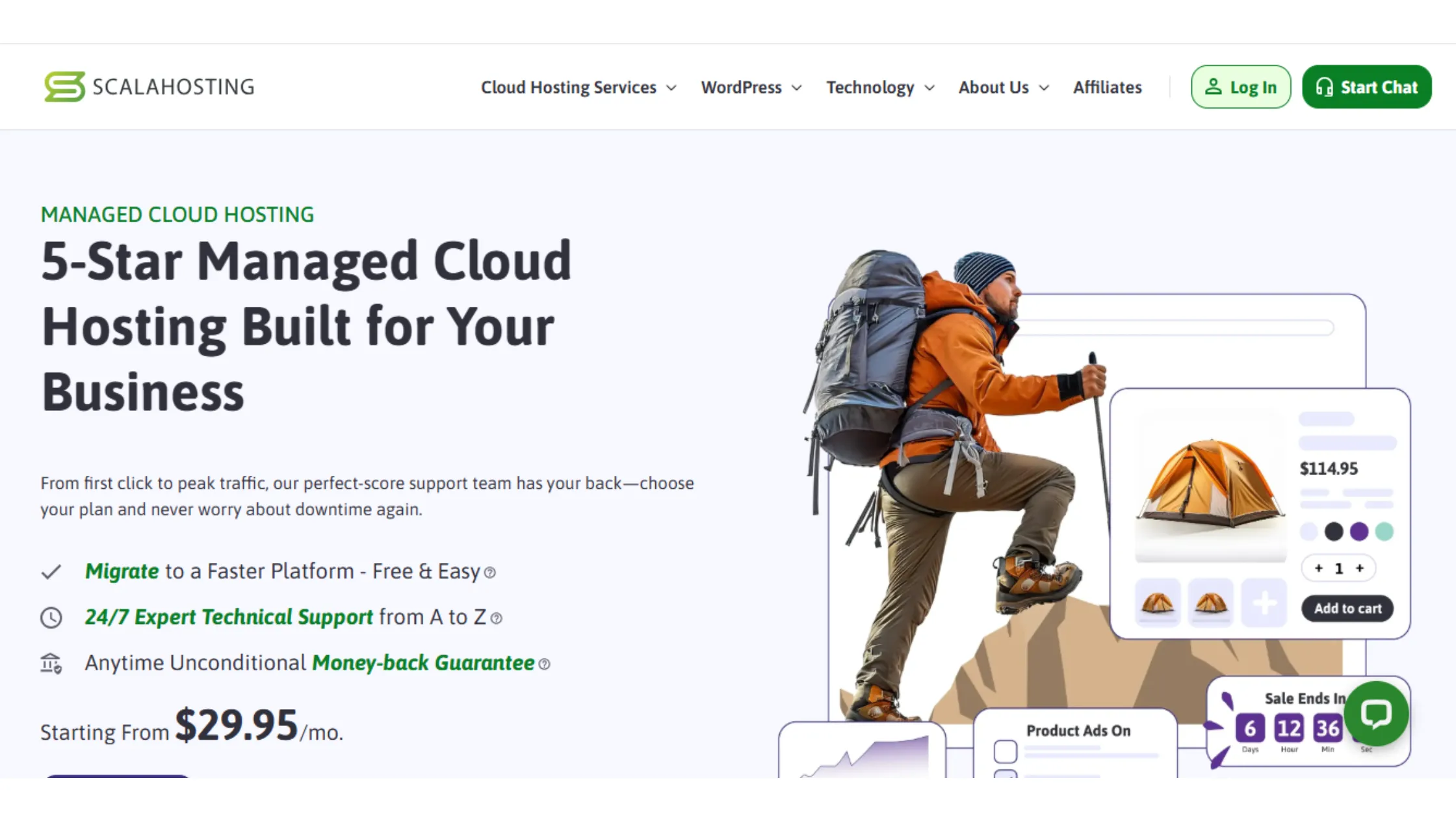Image resolution: width=1456 pixels, height=819 pixels.
Task: Open the Money-back Guarantee link
Action: coord(423,662)
